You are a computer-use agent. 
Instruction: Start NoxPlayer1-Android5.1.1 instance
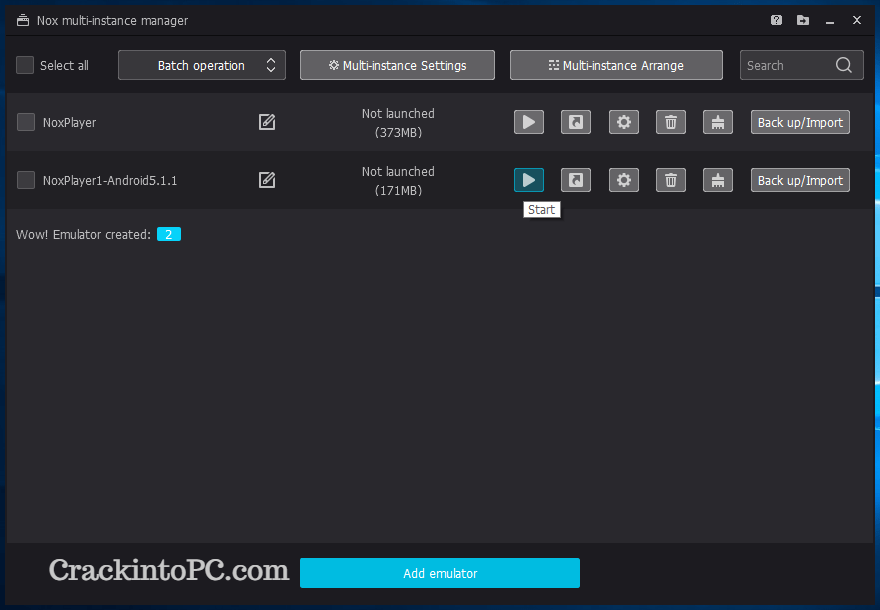[529, 180]
